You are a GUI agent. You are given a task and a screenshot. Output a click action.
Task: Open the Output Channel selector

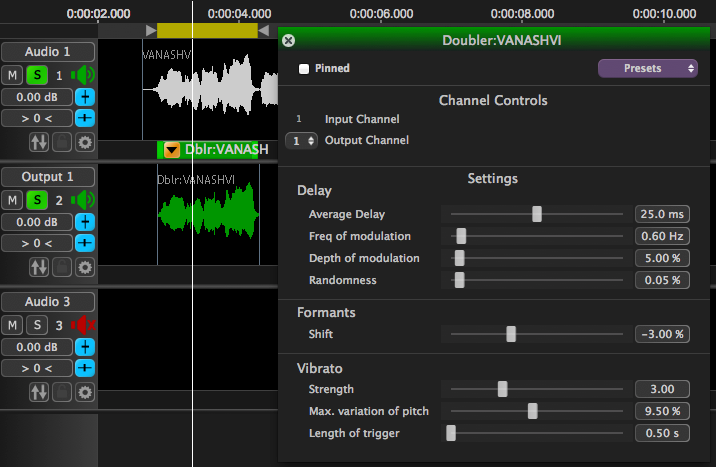pyautogui.click(x=301, y=141)
